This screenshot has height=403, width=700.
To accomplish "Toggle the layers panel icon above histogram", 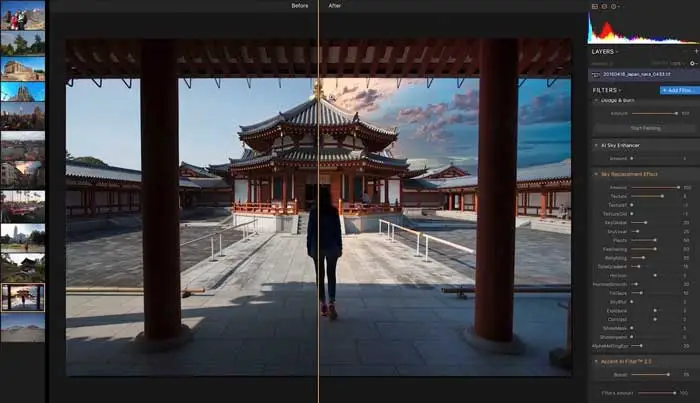I will pyautogui.click(x=604, y=6).
